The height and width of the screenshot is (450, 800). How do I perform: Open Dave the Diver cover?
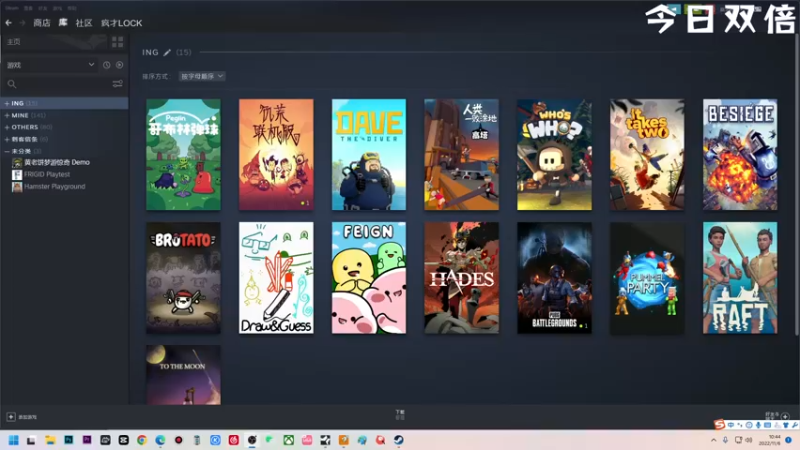(369, 155)
